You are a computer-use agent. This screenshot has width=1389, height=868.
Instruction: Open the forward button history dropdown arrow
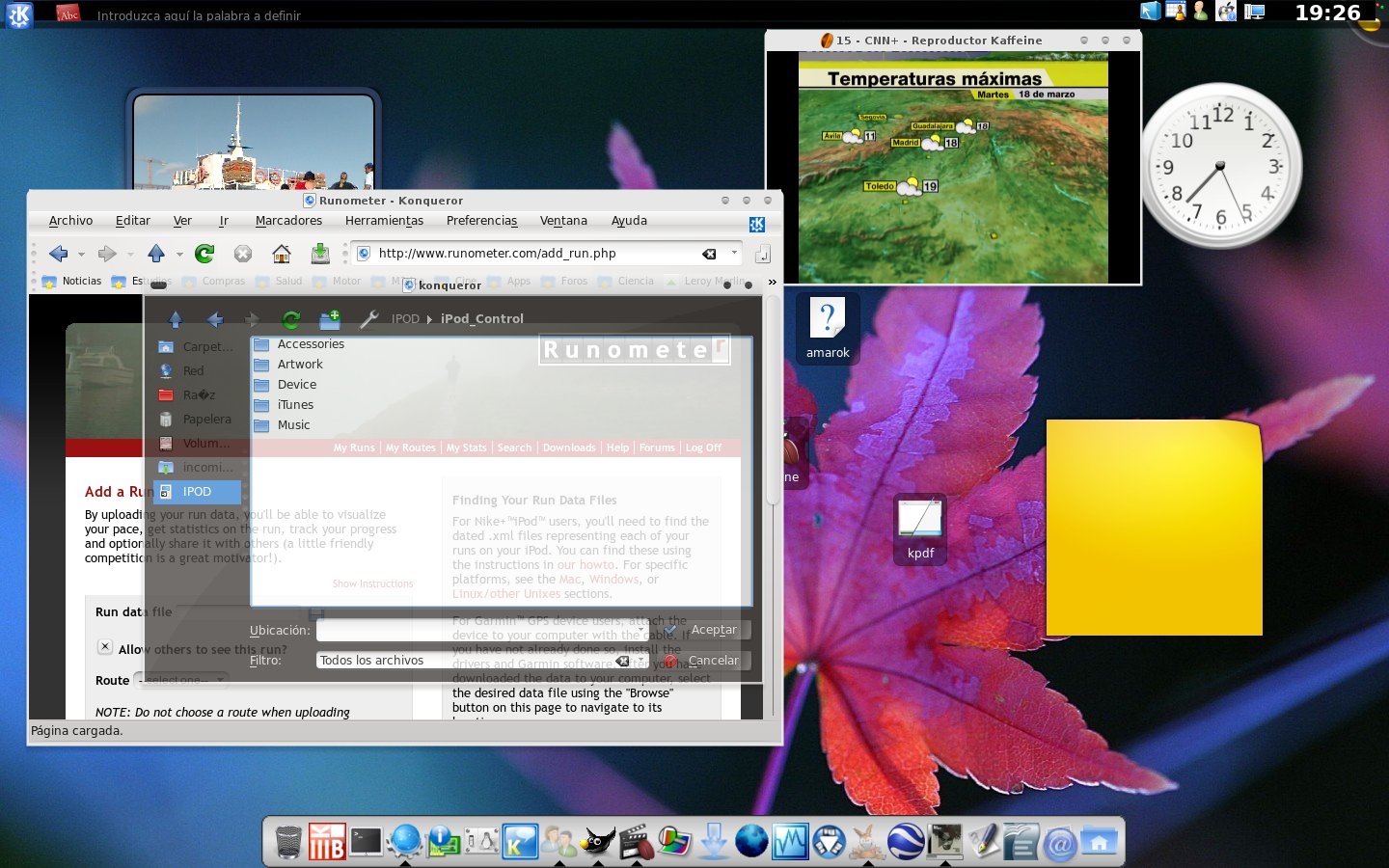[x=130, y=255]
